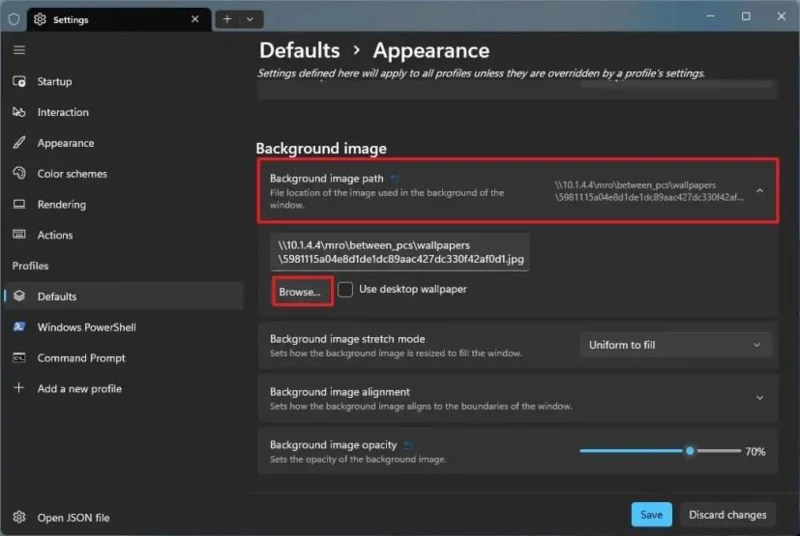
Task: Click the Background image heading
Action: pos(321,148)
